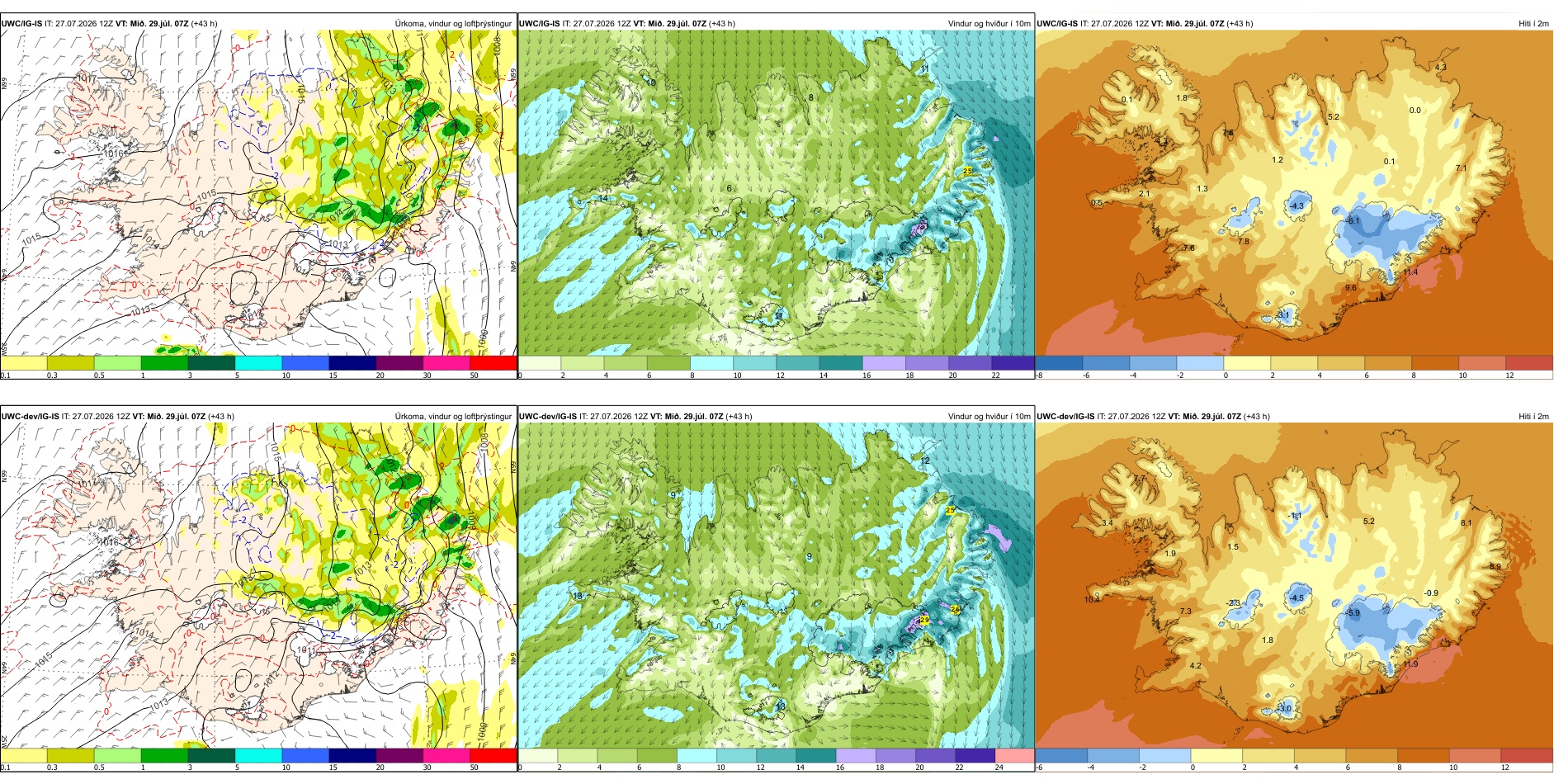Open the UWC-dev/IG-IS 10m wind and gust map
1568x784 pixels.
[776, 586]
